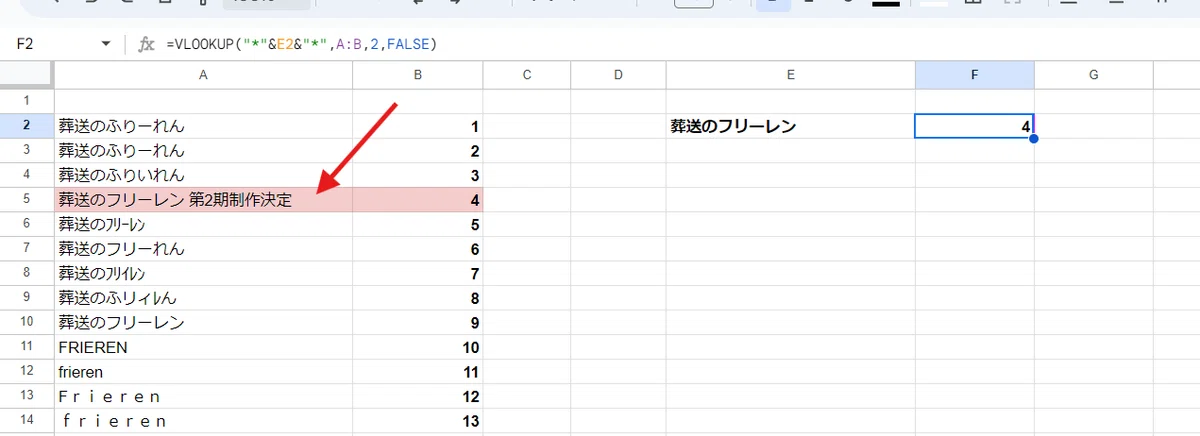1200x436 pixels.
Task: Click selected cell F2 showing 4
Action: point(974,126)
